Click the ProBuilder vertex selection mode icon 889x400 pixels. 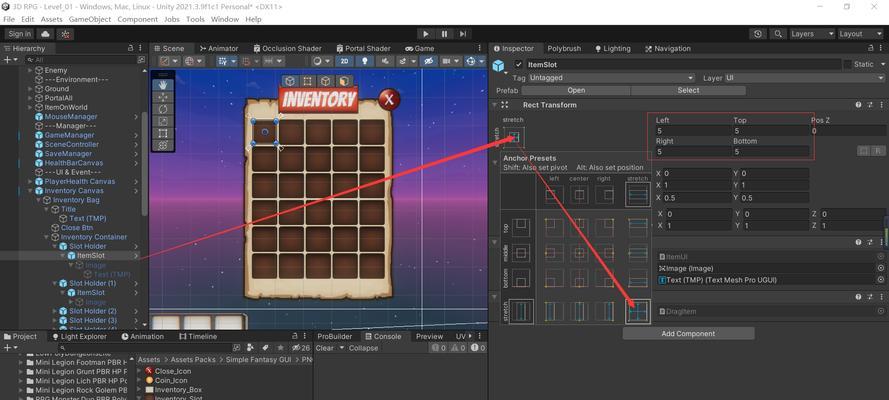[307, 81]
